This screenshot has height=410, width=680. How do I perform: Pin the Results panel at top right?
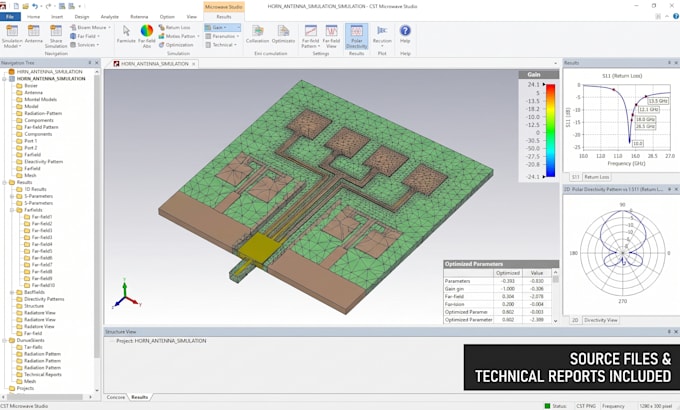pyautogui.click(x=669, y=63)
